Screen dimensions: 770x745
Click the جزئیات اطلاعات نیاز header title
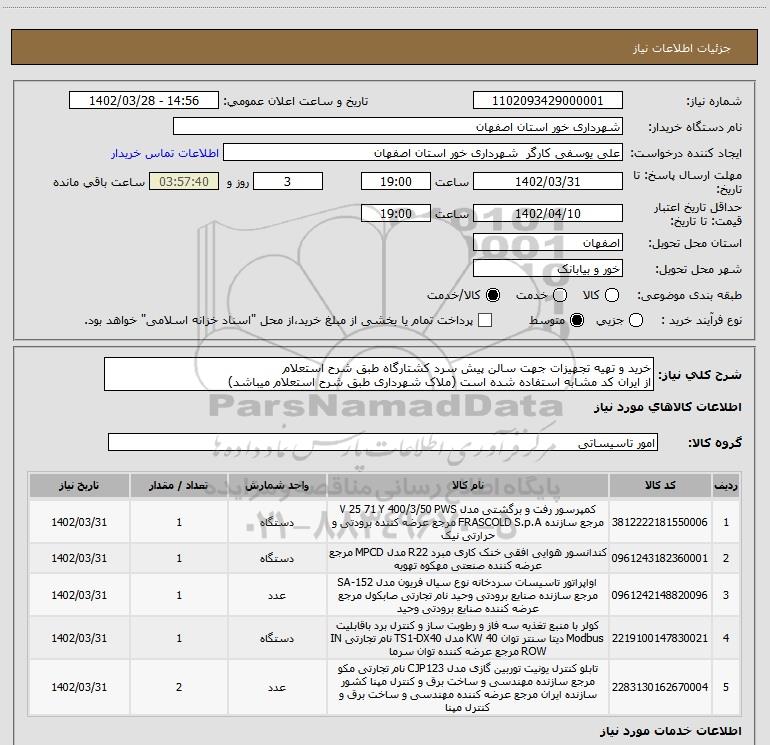[x=682, y=48]
